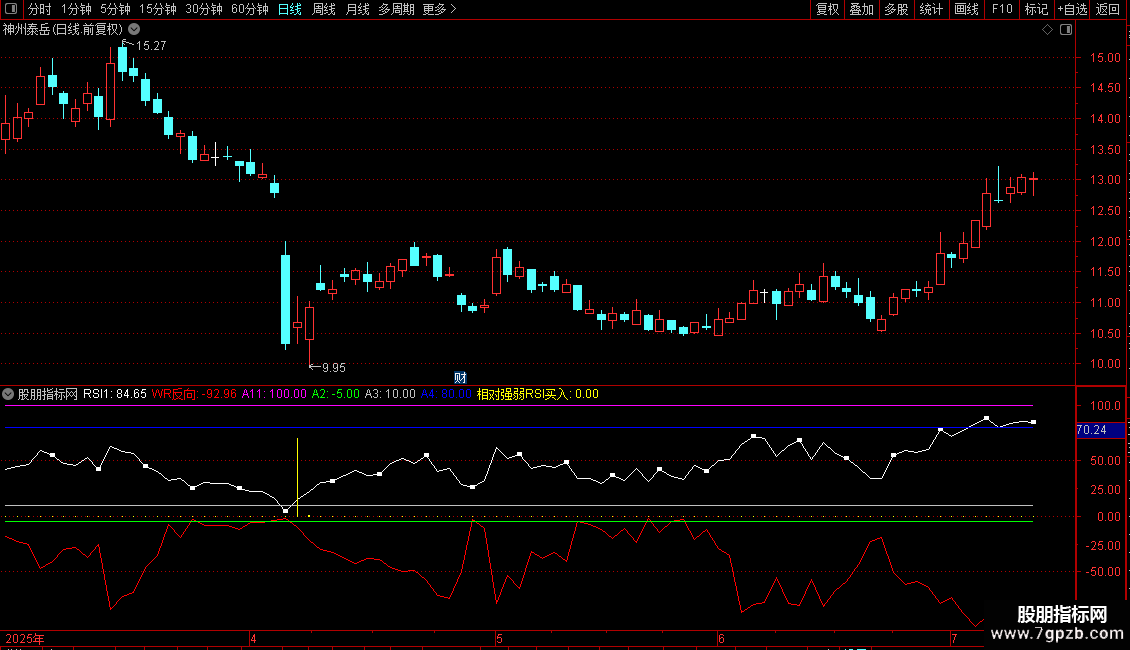Click the WR反向: -92.96 indicator value
1130x650 pixels.
tap(194, 394)
